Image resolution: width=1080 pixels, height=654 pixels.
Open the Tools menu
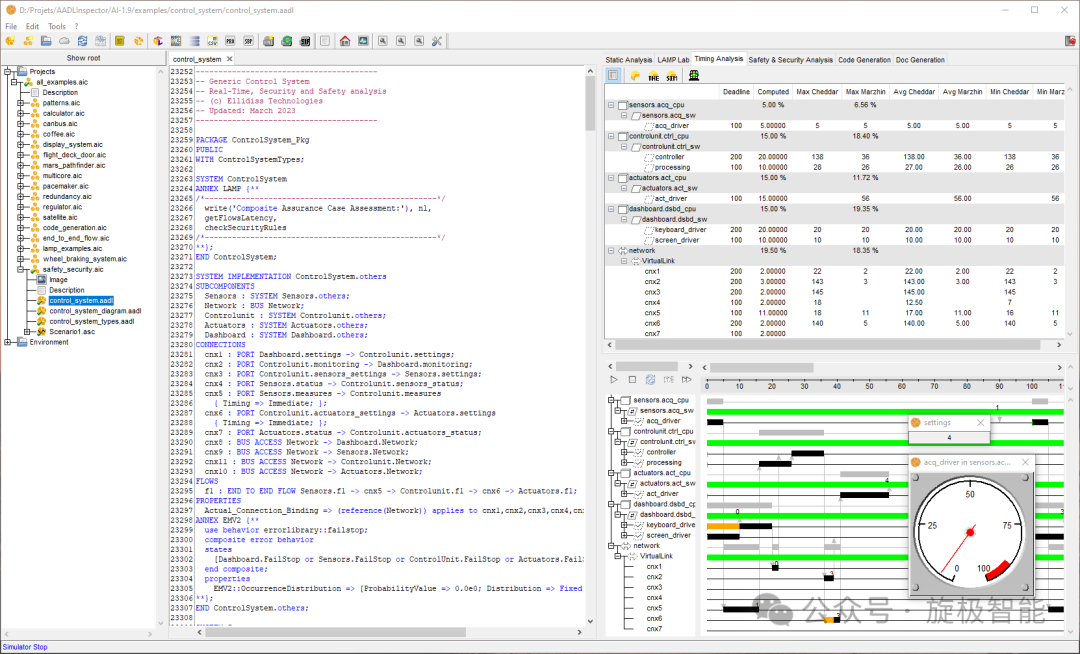tap(57, 26)
